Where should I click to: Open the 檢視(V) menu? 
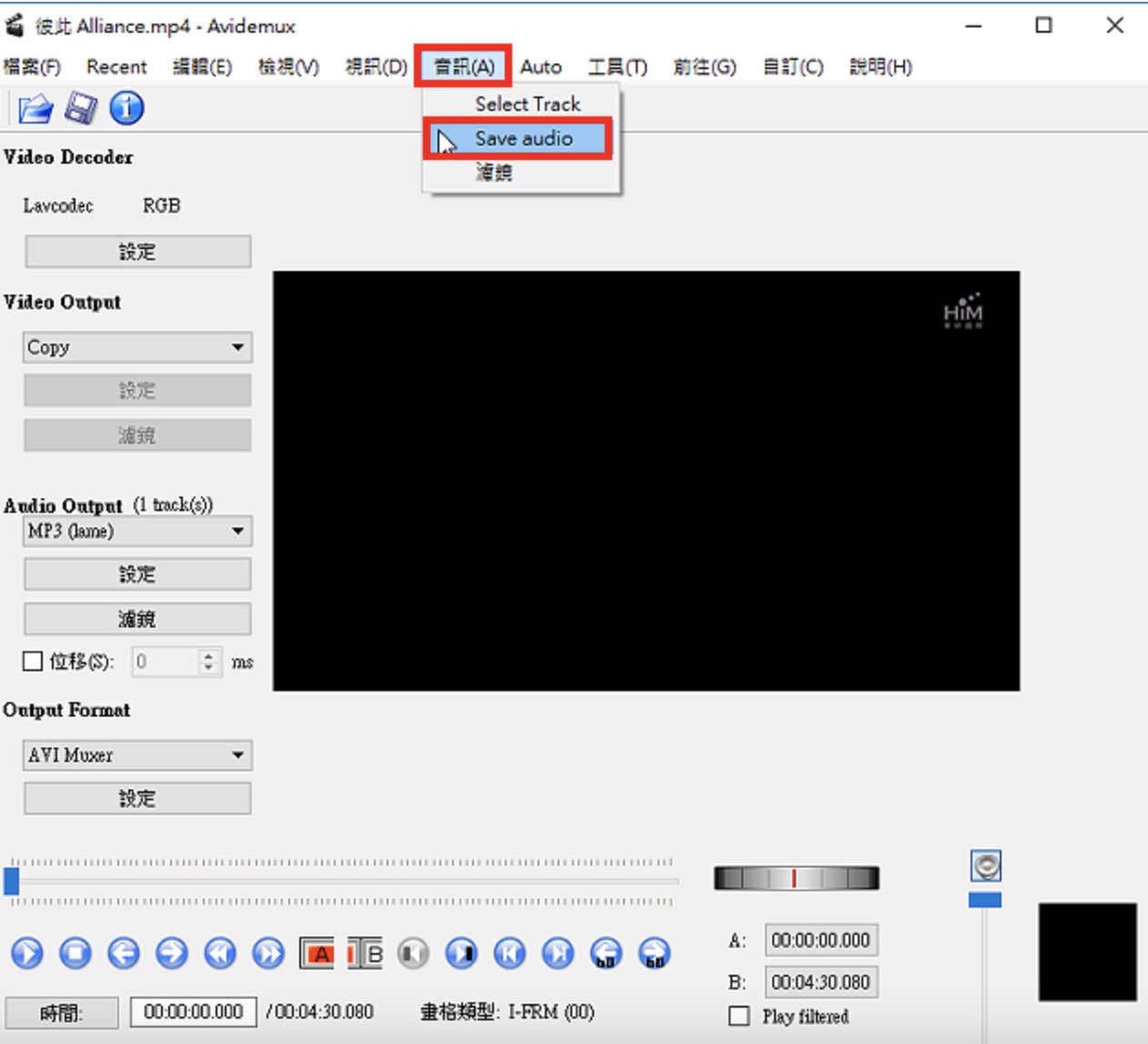tap(288, 66)
